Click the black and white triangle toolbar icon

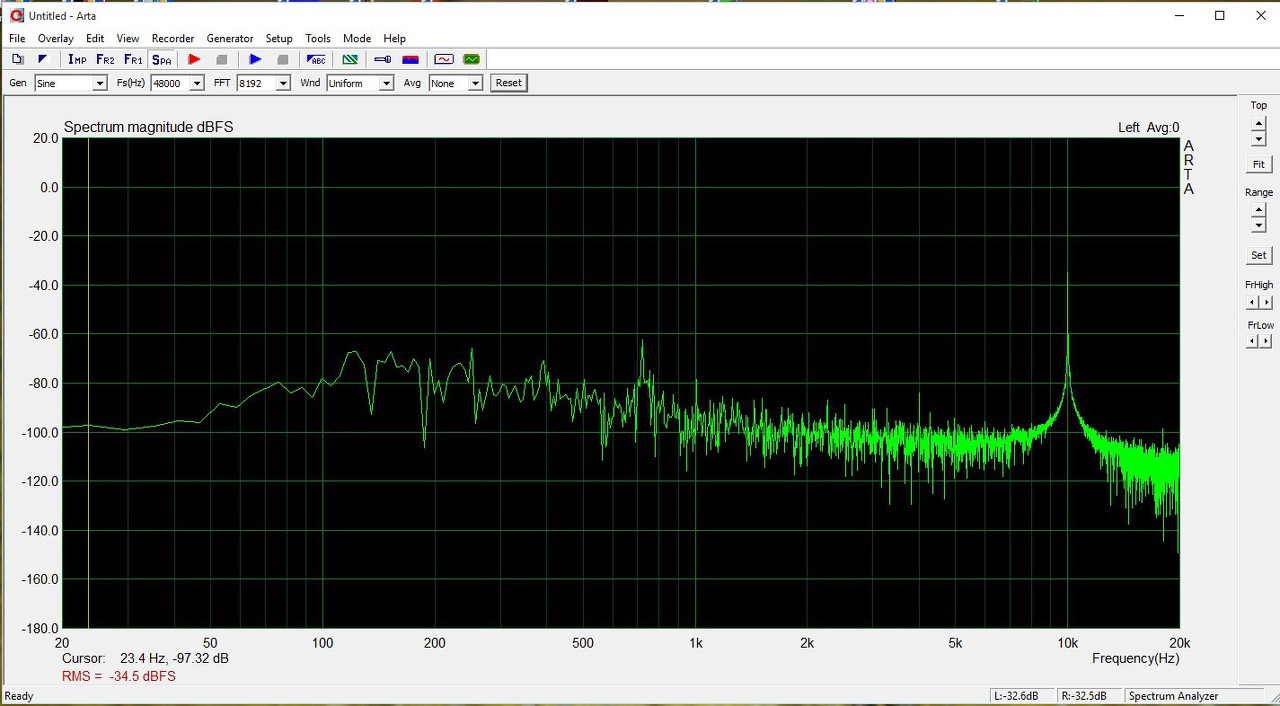[43, 60]
